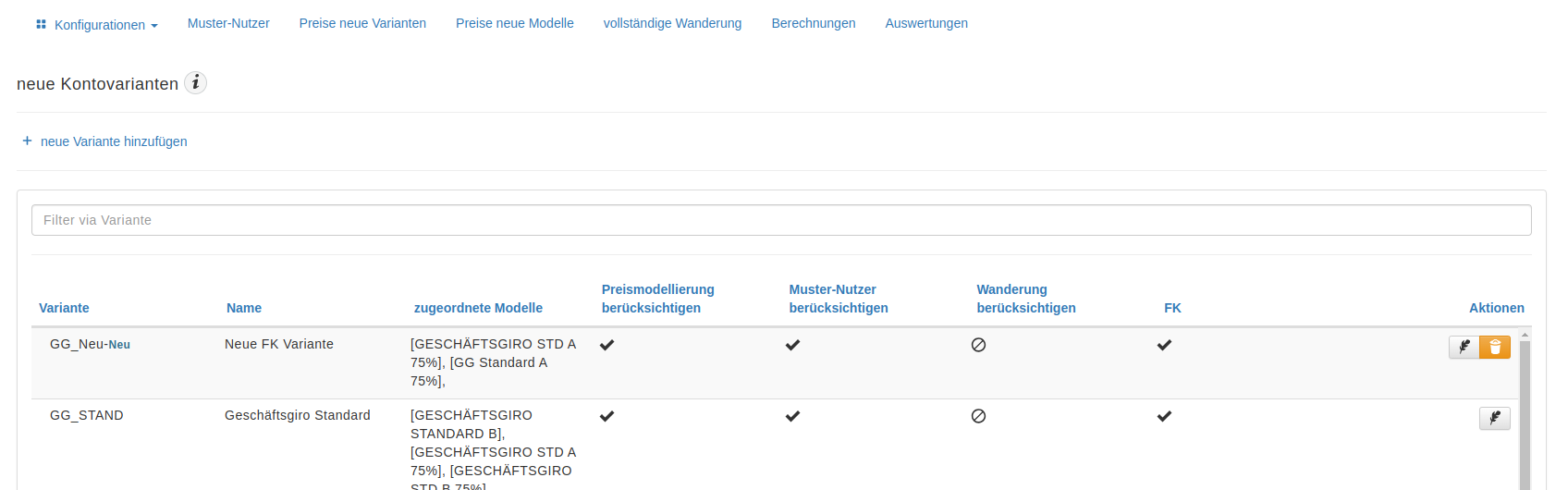1568x490 pixels.
Task: Sort table by Name column header
Action: coord(244,308)
